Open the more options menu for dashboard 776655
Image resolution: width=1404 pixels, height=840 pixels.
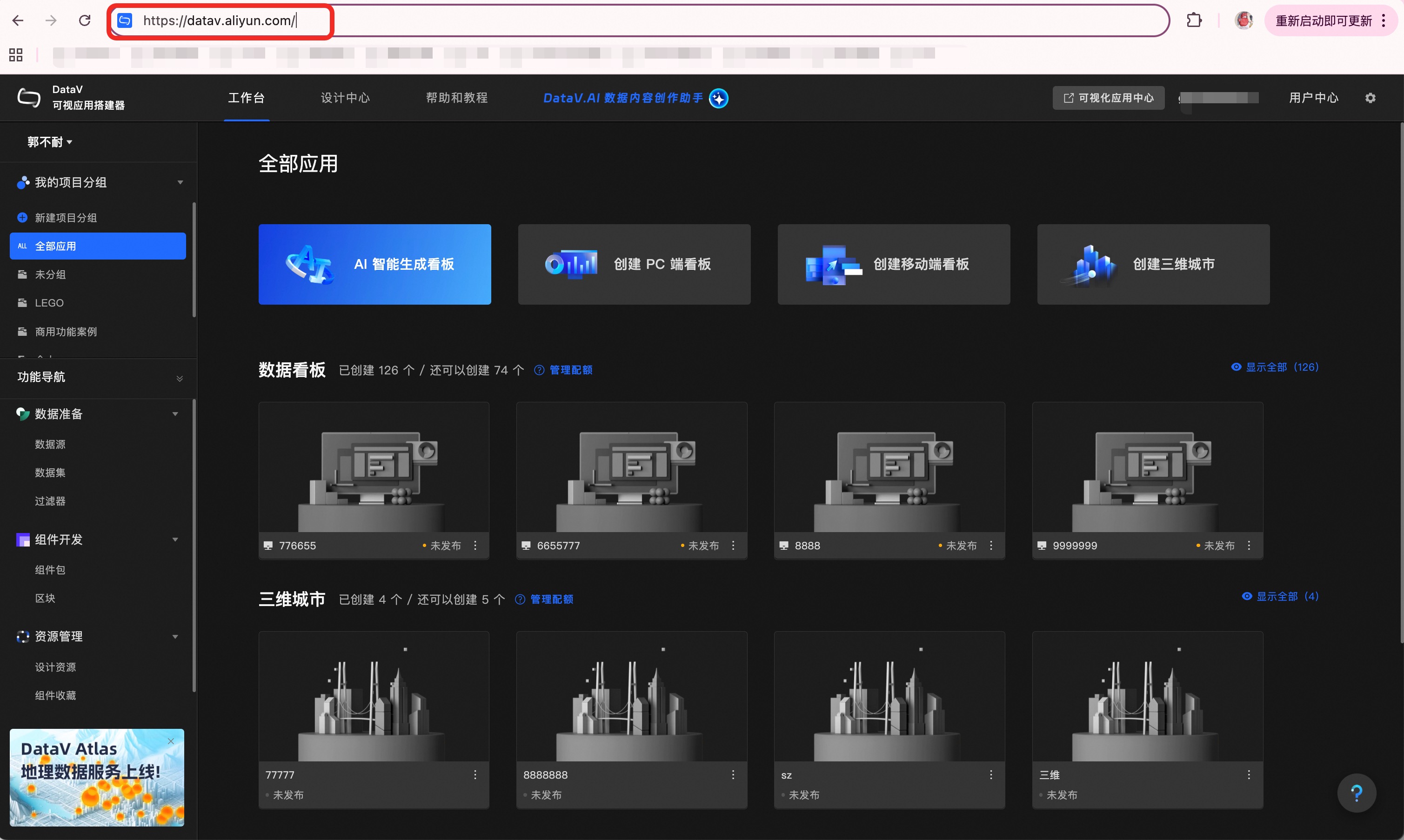(x=475, y=545)
